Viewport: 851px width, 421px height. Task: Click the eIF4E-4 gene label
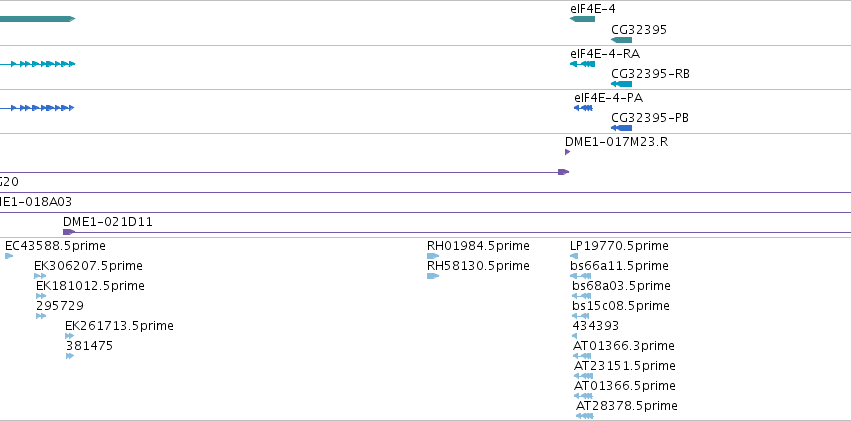pos(593,9)
